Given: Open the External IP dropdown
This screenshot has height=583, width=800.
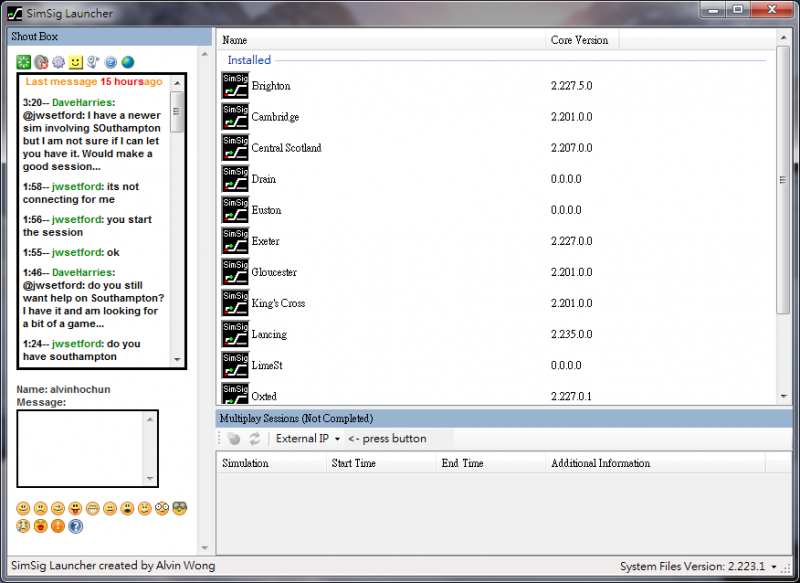Looking at the screenshot, I should (308, 439).
